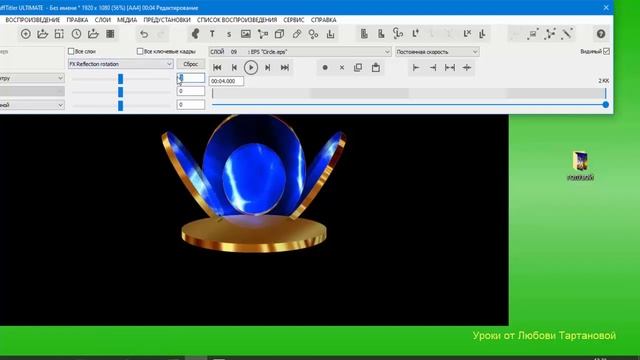Click the blob-shaped layer icon

pos(195,34)
